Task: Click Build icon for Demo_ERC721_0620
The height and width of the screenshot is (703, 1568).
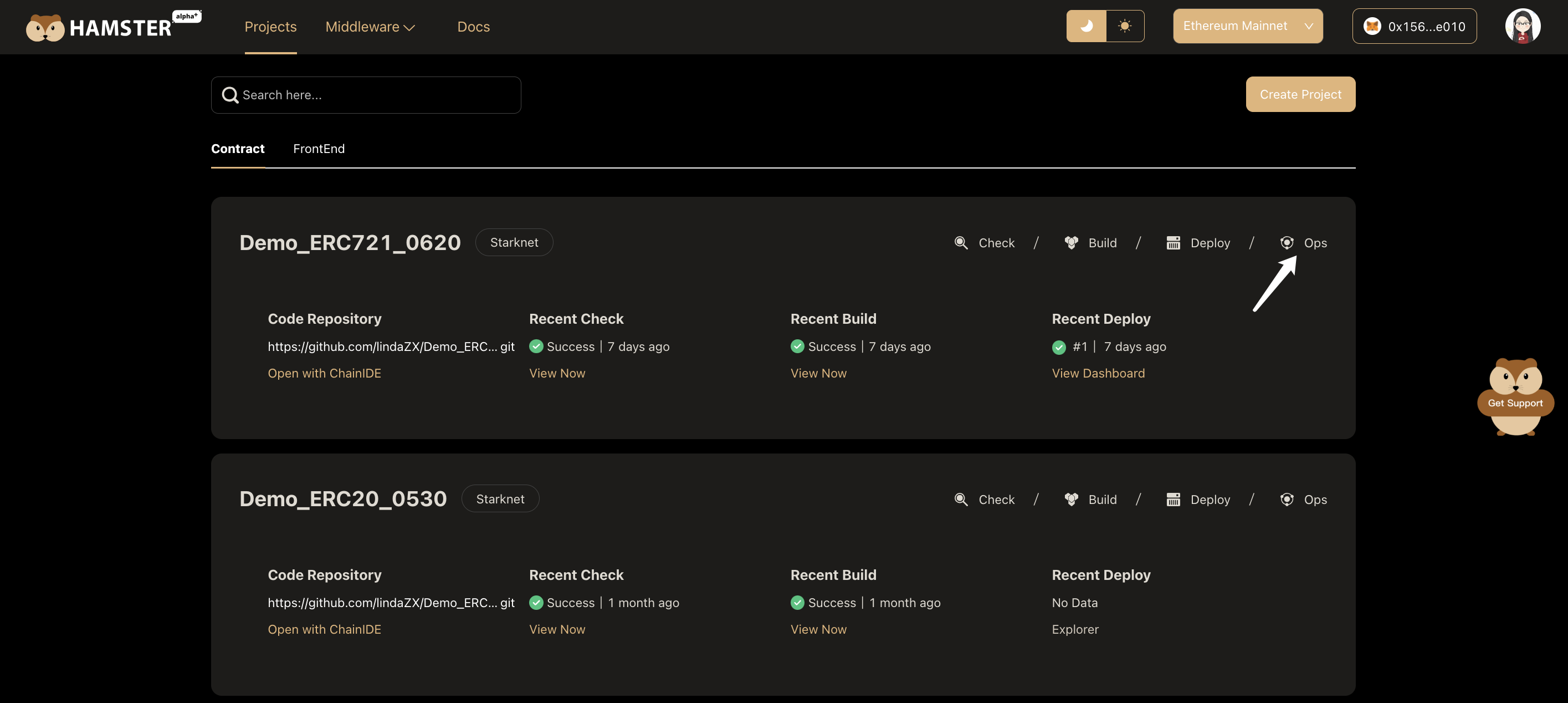Action: coord(1072,243)
